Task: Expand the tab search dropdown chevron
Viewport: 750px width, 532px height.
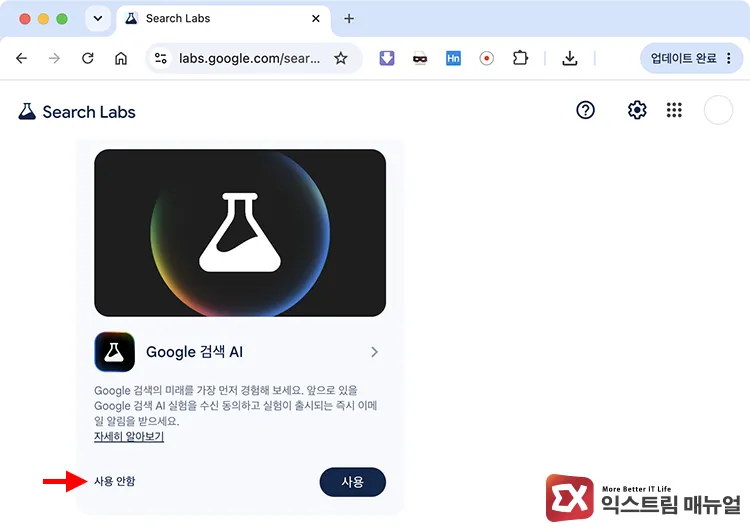Action: [x=98, y=19]
